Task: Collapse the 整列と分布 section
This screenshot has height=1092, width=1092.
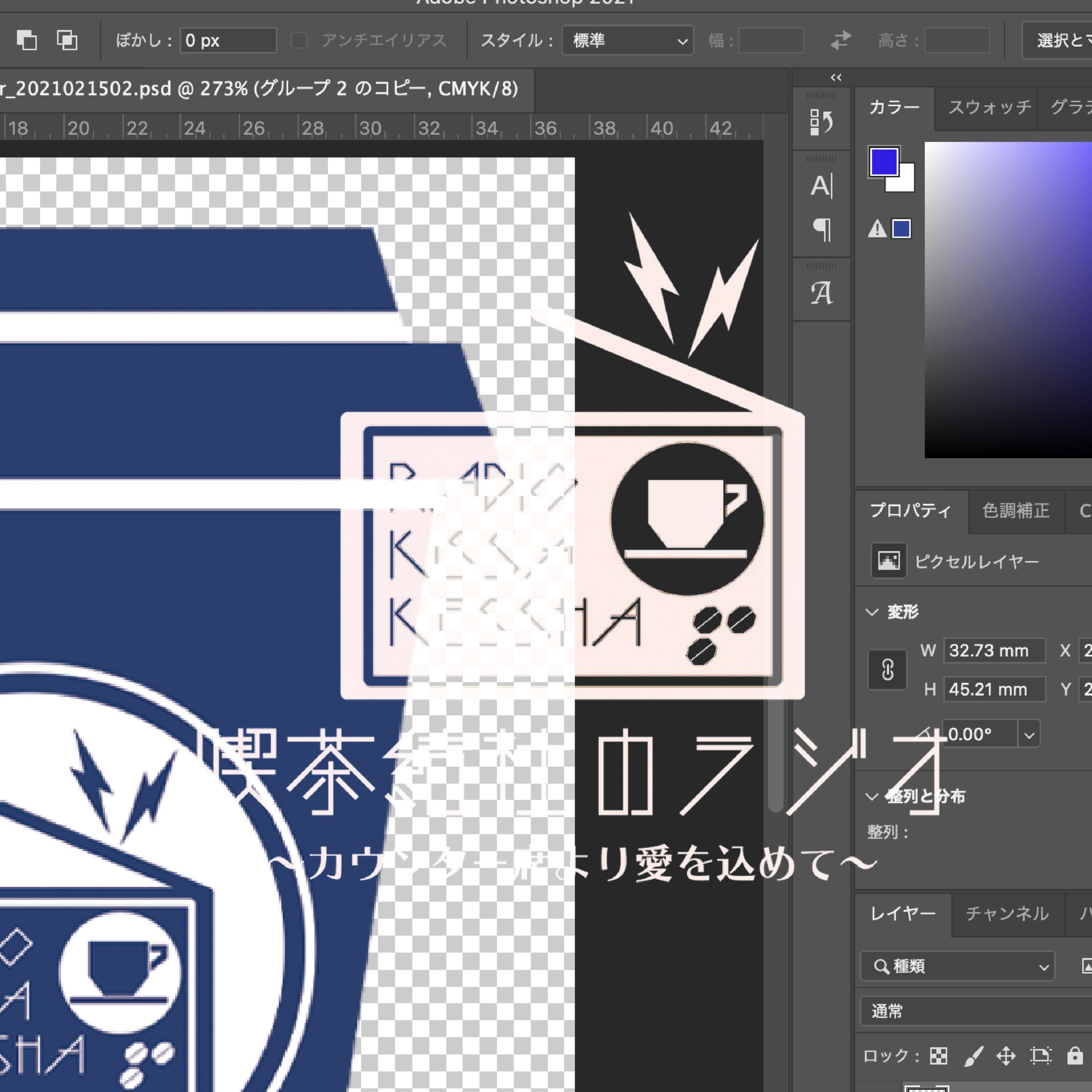Action: pyautogui.click(x=872, y=796)
